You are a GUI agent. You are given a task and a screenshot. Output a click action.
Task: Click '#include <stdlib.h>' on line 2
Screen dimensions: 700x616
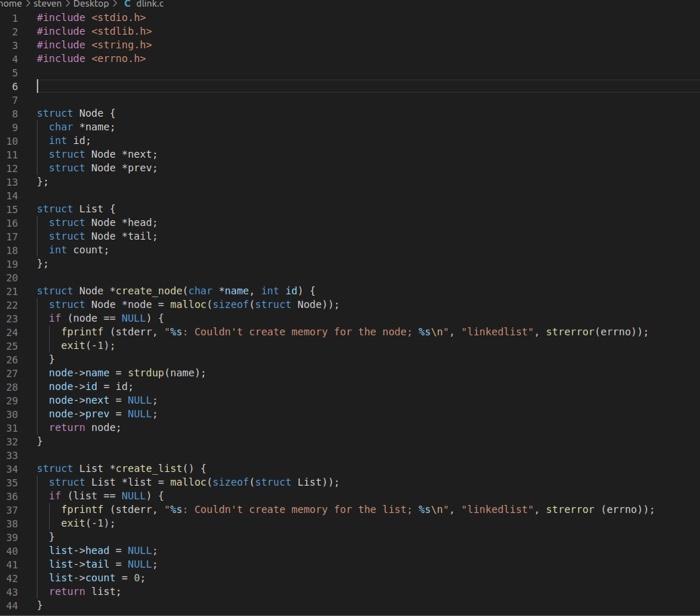pos(94,31)
